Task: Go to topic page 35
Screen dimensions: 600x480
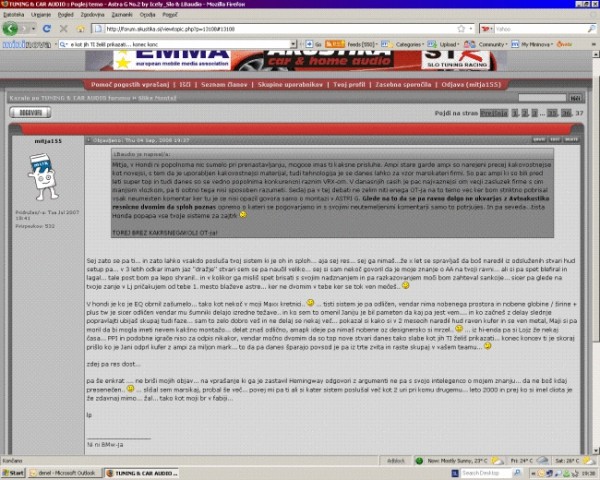Action: pyautogui.click(x=552, y=113)
